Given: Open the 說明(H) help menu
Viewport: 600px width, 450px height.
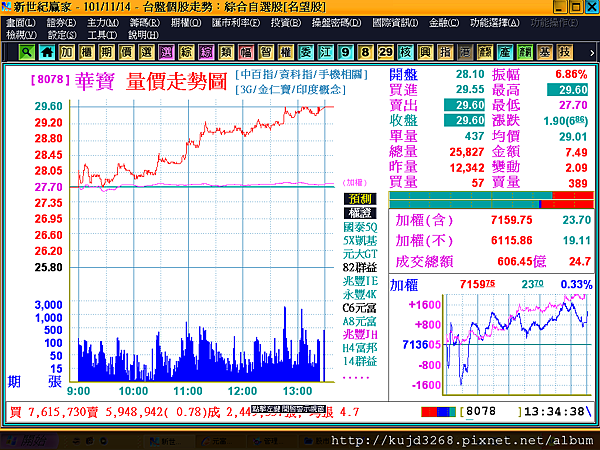Looking at the screenshot, I should [143, 35].
